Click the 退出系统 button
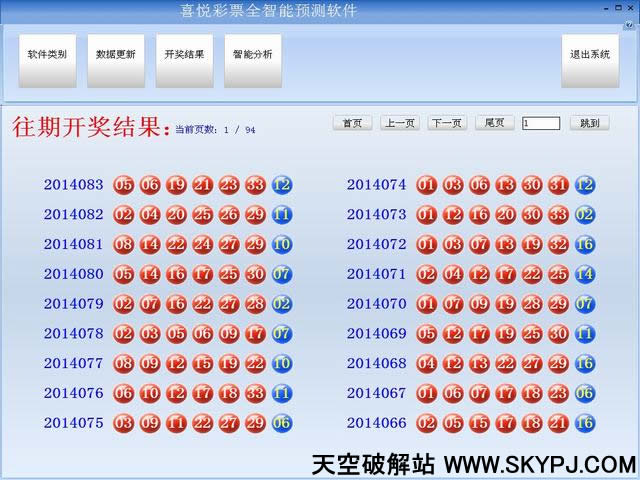 pos(589,55)
